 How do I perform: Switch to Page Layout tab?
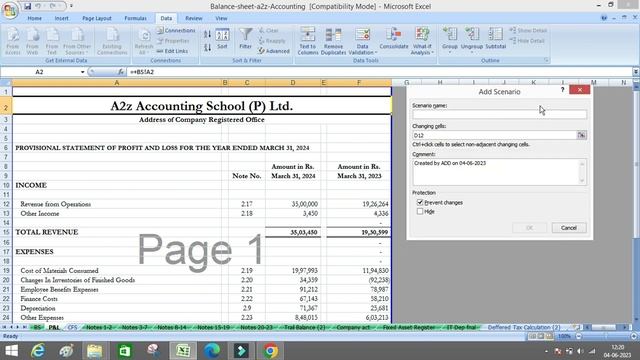97,18
